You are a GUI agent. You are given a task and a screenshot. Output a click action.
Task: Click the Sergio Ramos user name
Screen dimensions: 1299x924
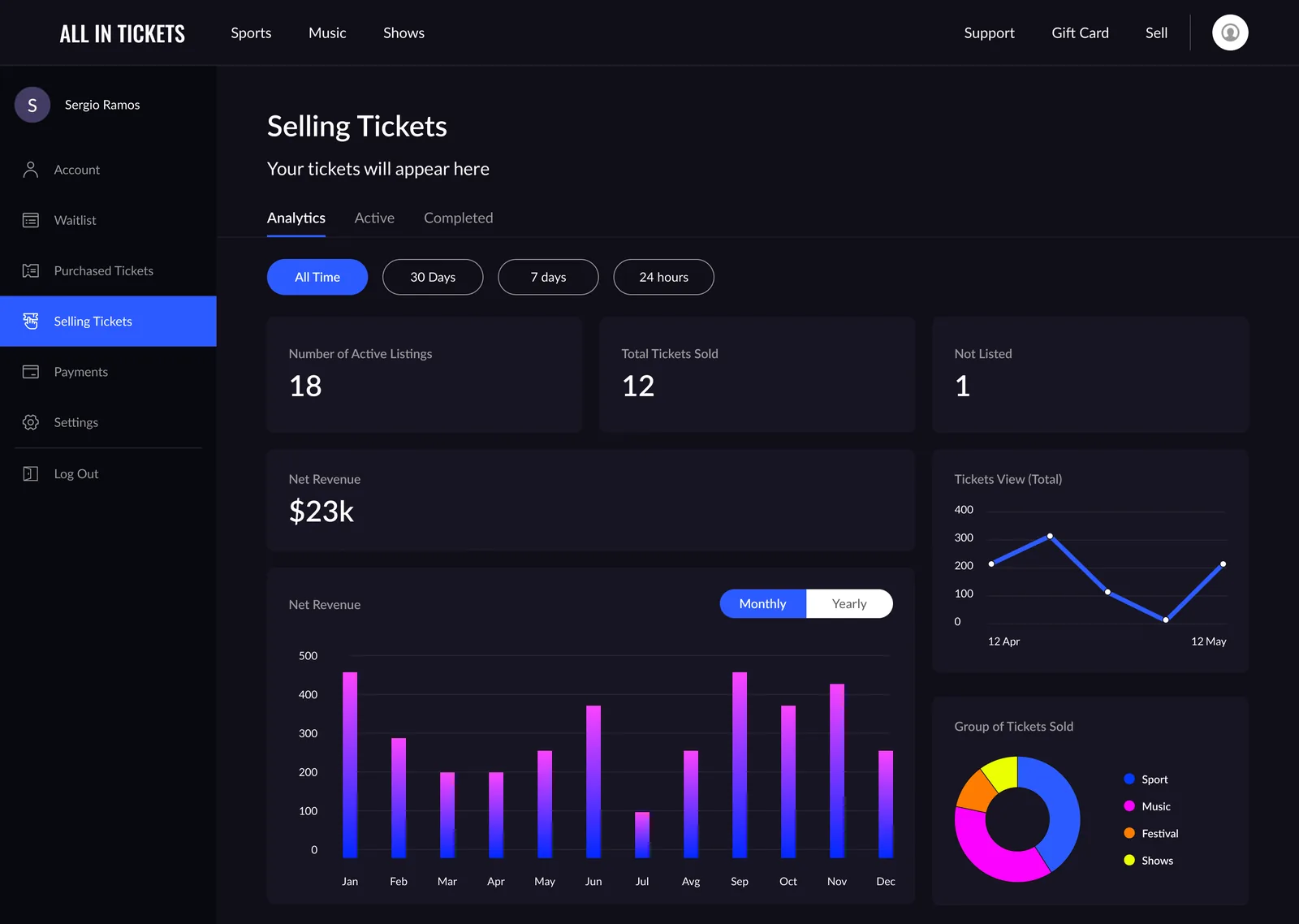click(x=102, y=105)
